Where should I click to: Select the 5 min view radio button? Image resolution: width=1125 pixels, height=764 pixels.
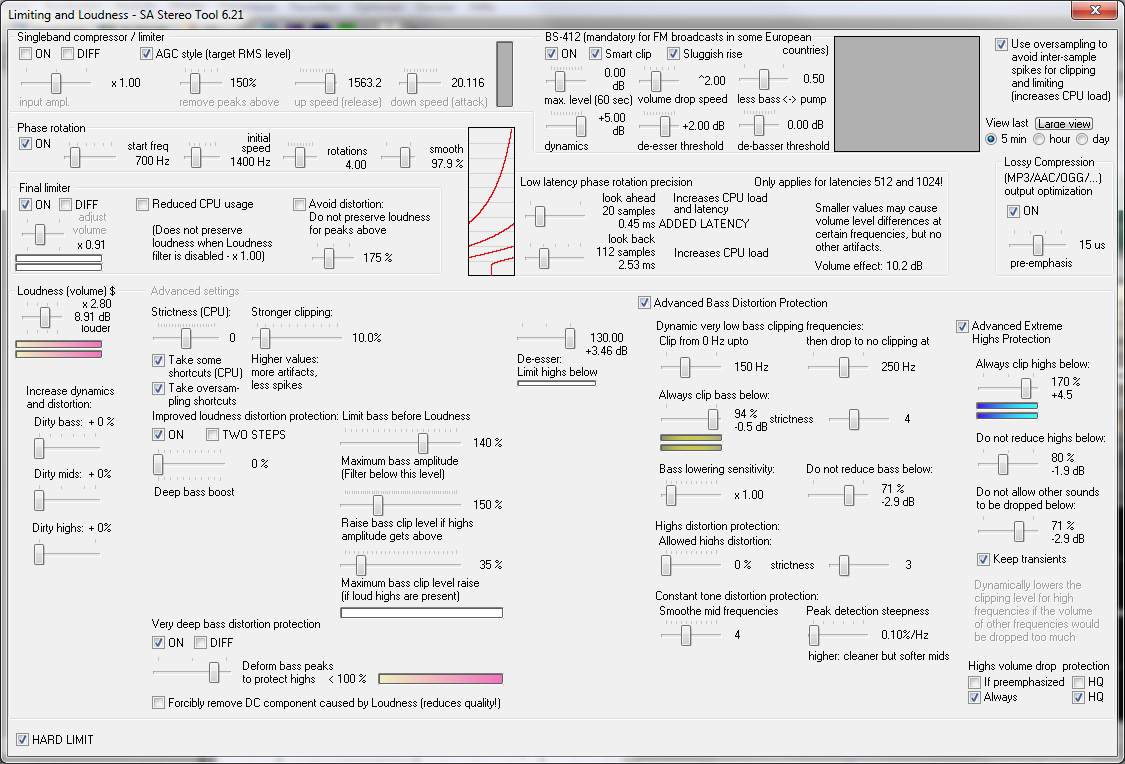(x=991, y=139)
